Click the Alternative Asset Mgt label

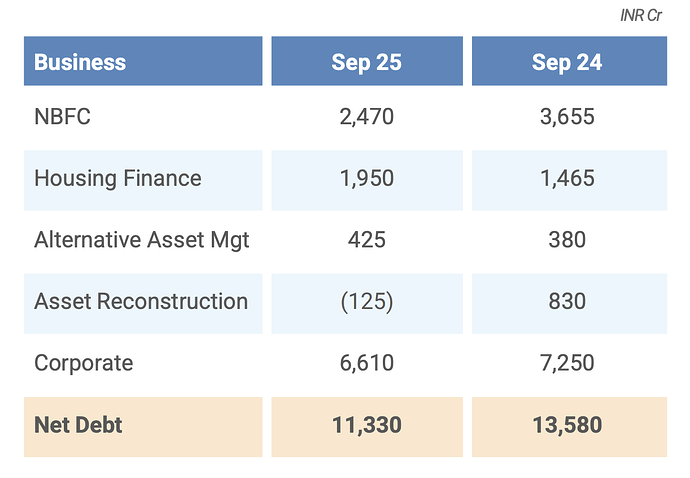coord(141,240)
